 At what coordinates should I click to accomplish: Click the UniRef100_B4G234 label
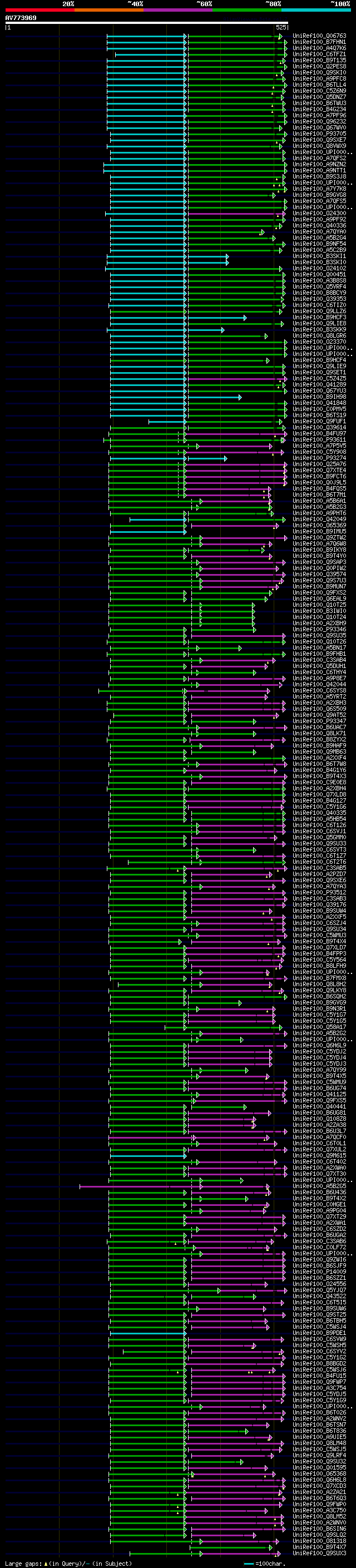click(319, 109)
